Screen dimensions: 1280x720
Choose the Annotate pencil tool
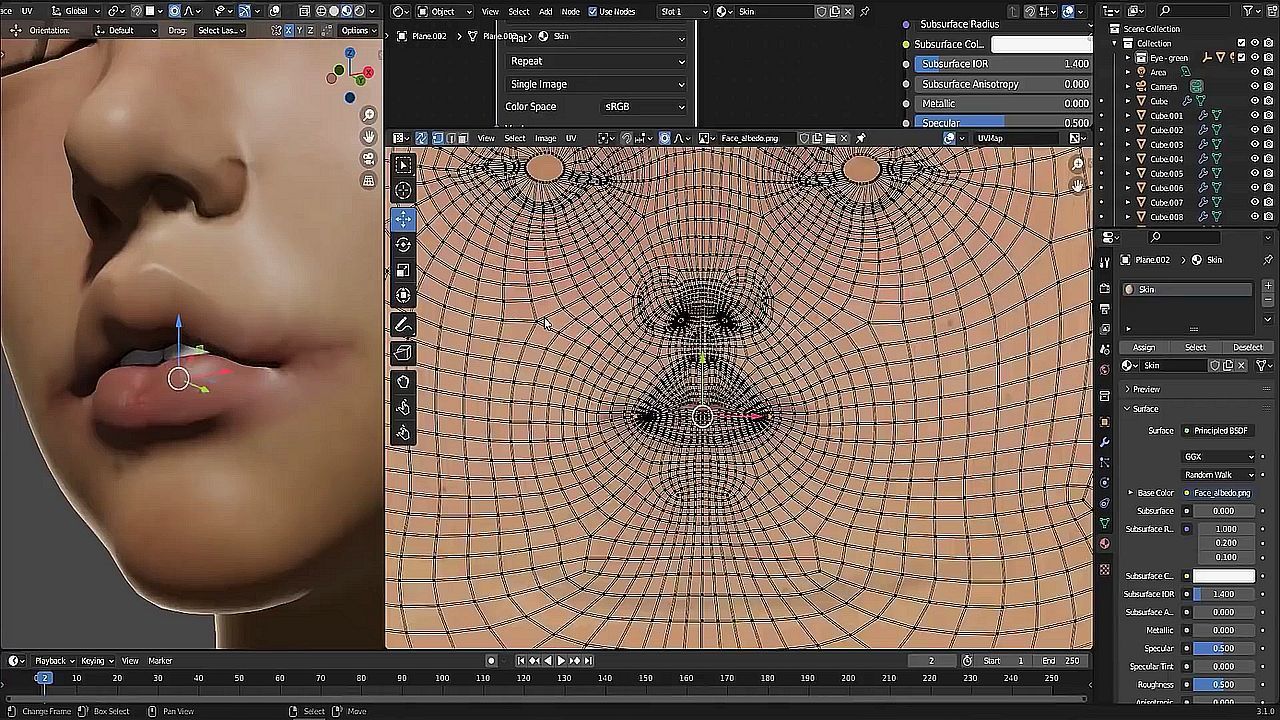point(403,325)
